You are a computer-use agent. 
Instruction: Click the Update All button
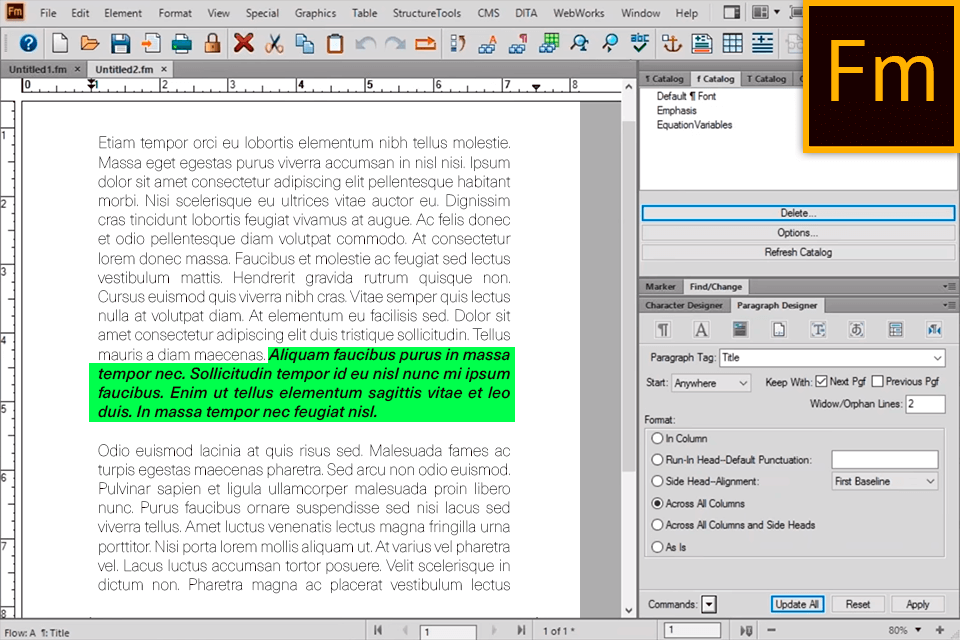[797, 604]
